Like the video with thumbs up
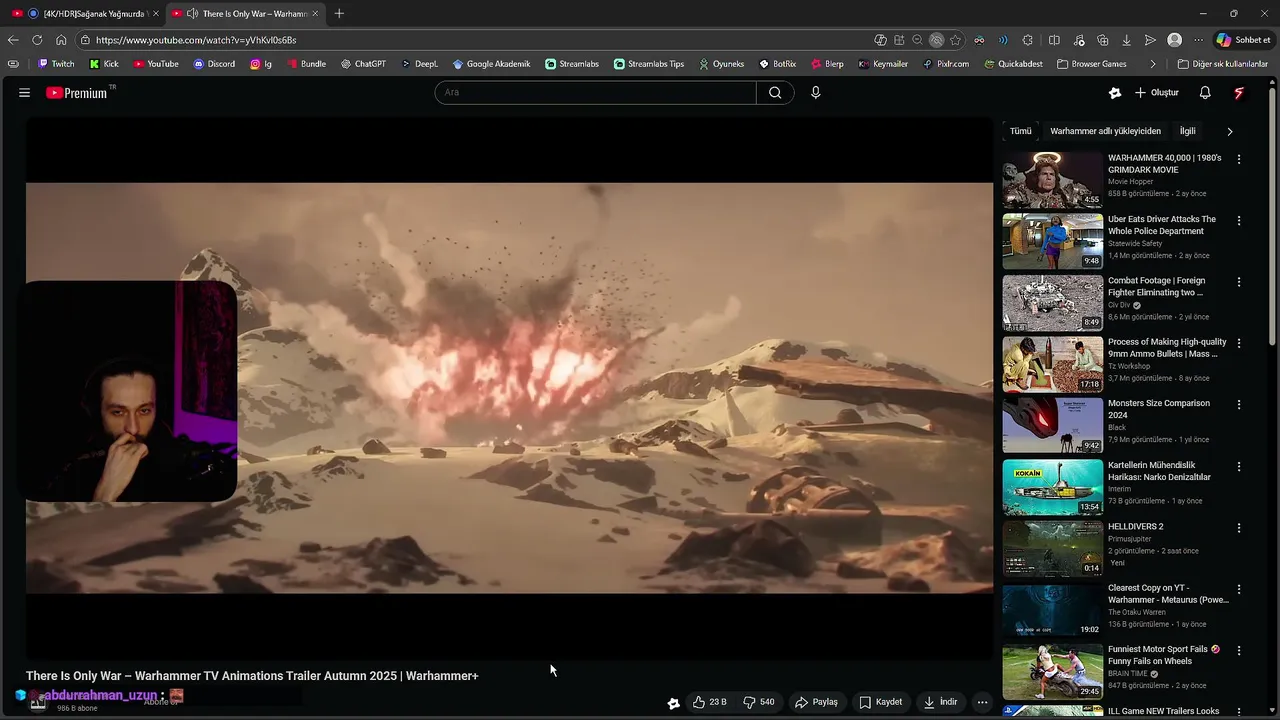1280x720 pixels. pyautogui.click(x=710, y=702)
